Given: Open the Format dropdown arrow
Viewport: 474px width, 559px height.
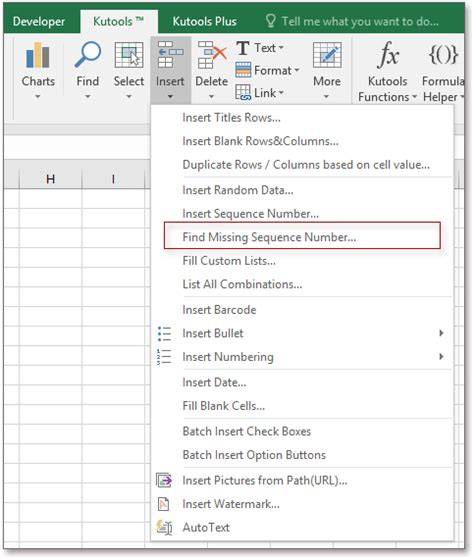Looking at the screenshot, I should 297,70.
